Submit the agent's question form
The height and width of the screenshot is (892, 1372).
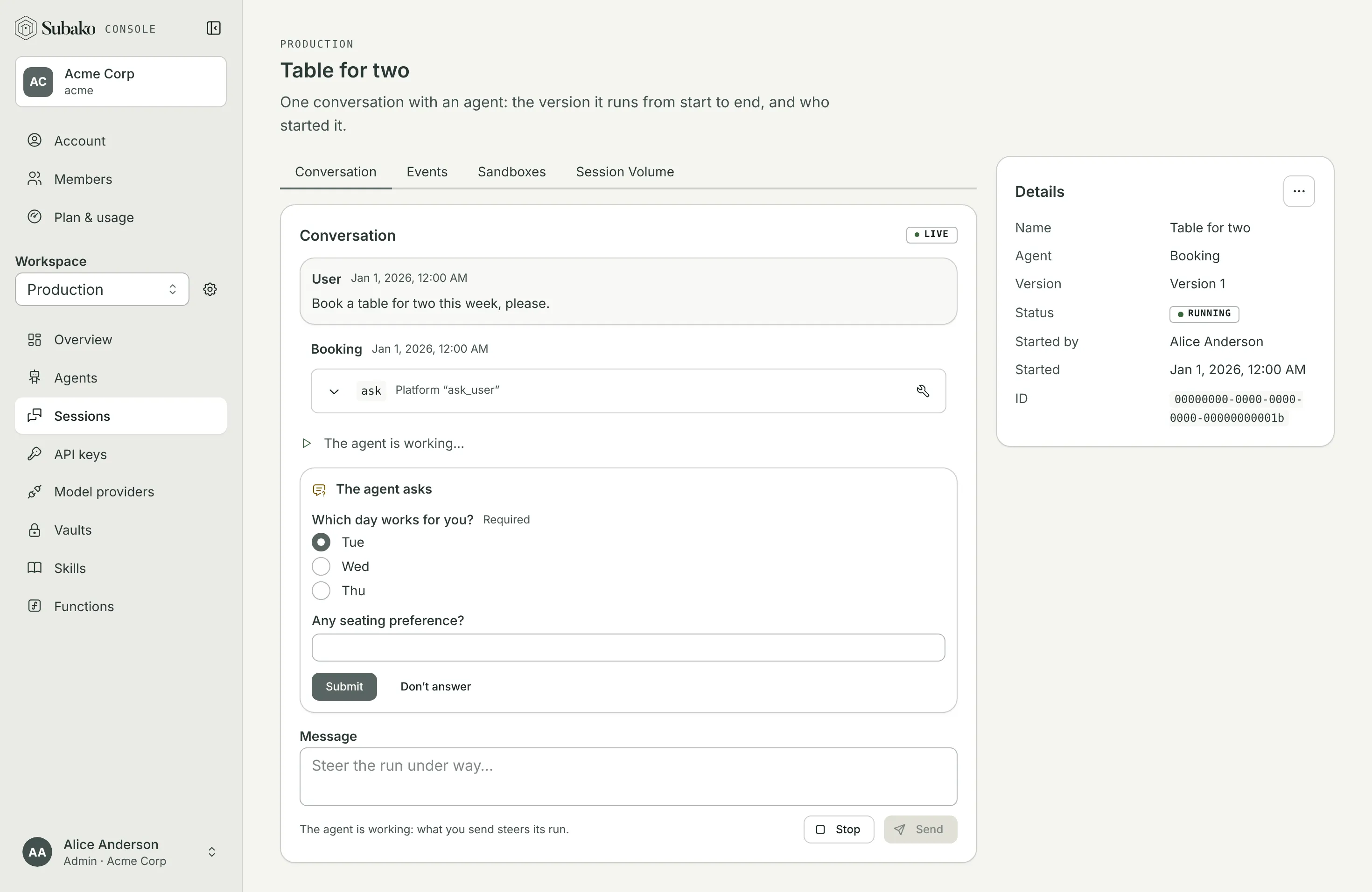click(344, 686)
